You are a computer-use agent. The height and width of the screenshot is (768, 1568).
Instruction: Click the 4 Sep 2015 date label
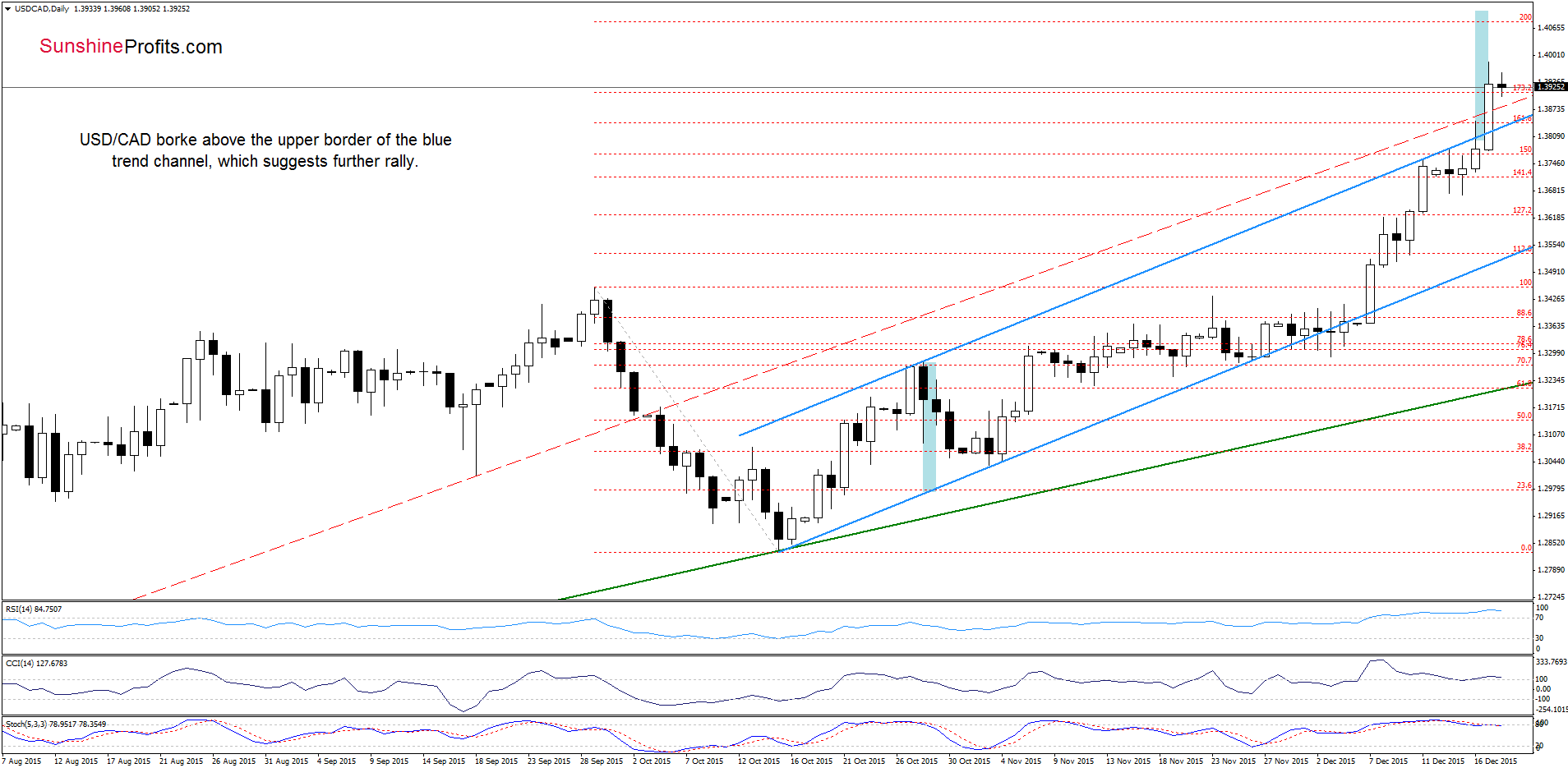pyautogui.click(x=337, y=761)
